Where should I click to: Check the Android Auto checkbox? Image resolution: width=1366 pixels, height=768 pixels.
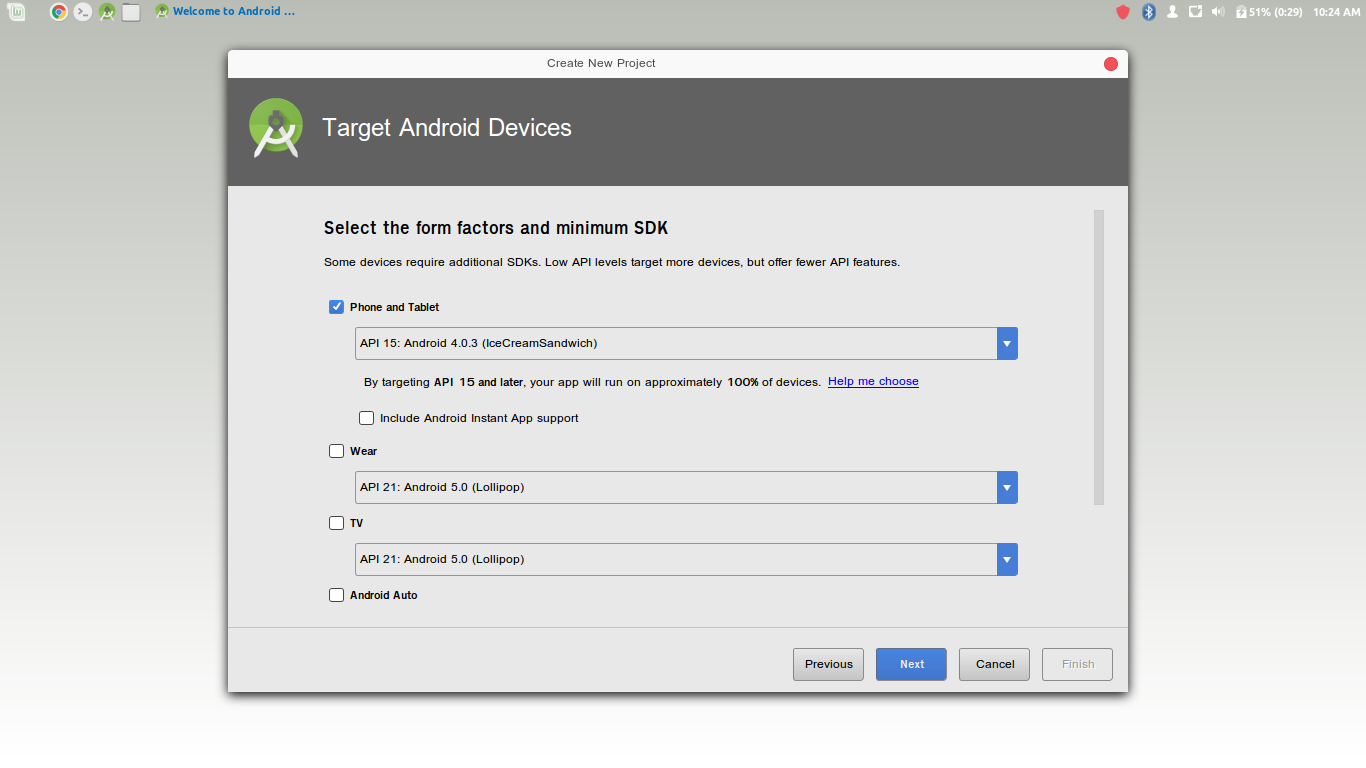tap(337, 595)
